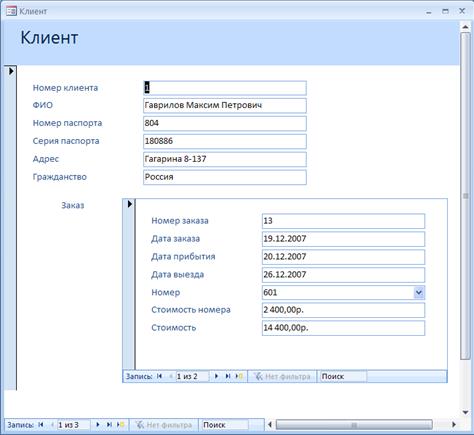Go to last record in Заказ subform navigator
474x435 pixels.
pyautogui.click(x=228, y=376)
